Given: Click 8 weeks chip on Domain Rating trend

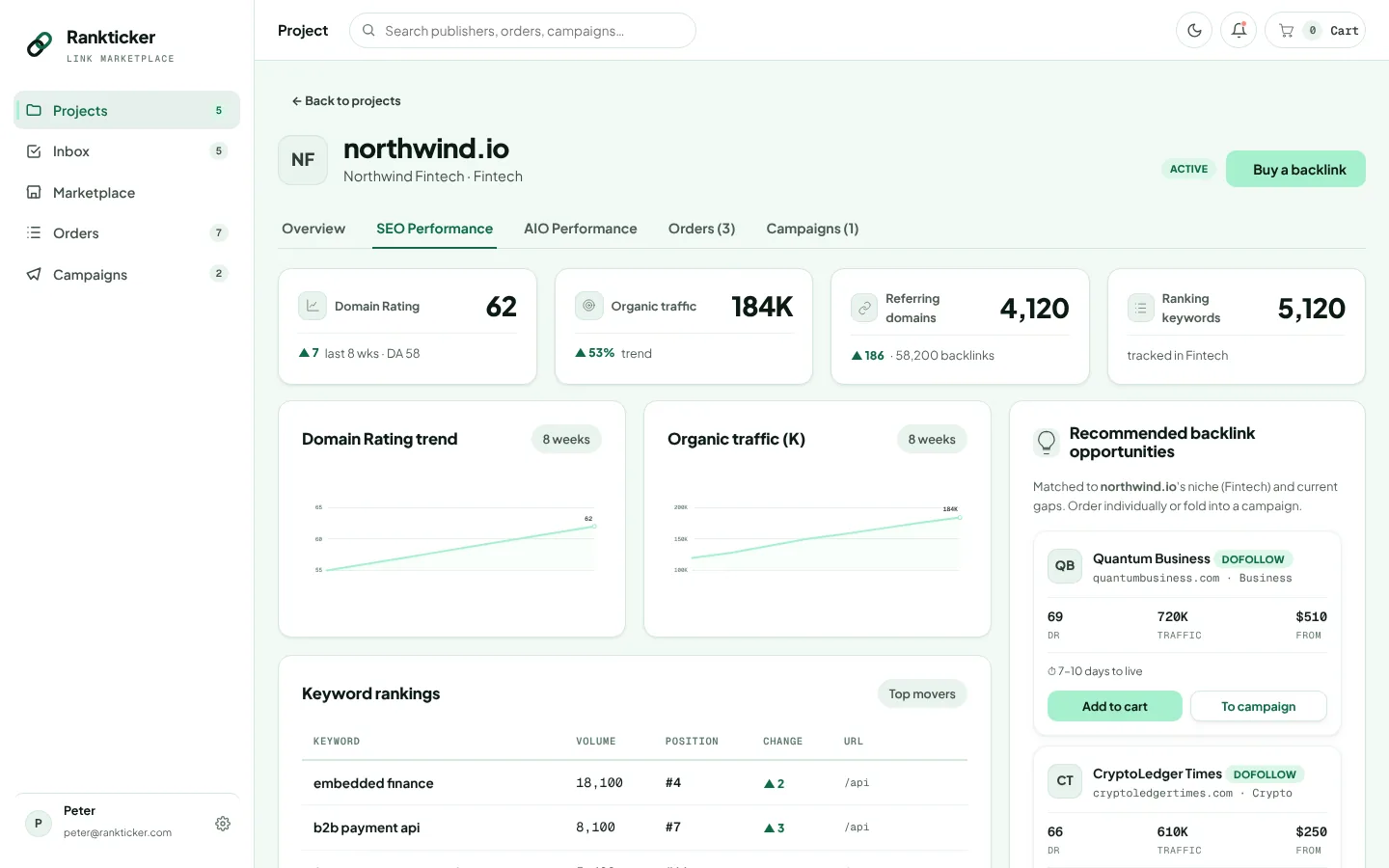Looking at the screenshot, I should click(566, 439).
